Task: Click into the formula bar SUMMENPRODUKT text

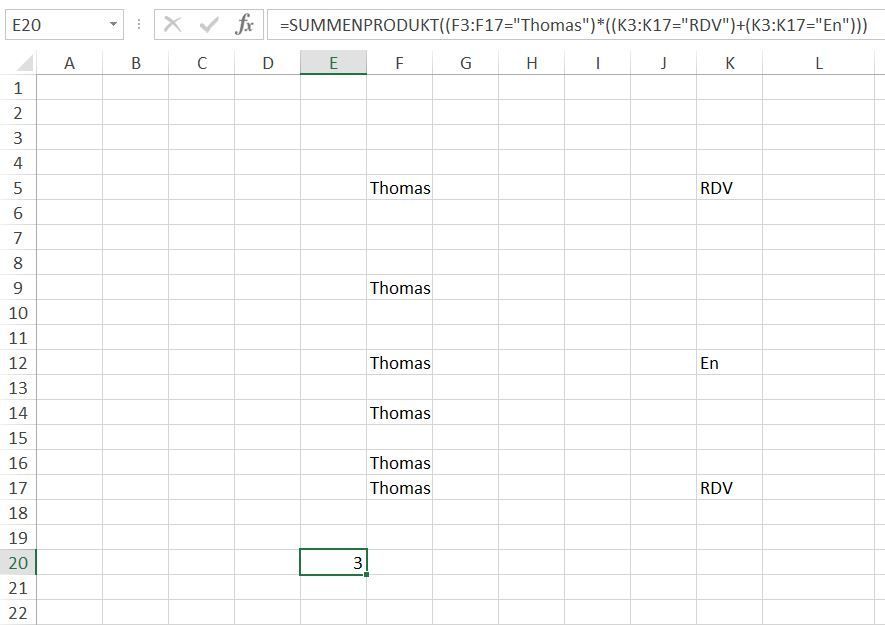Action: (x=573, y=25)
